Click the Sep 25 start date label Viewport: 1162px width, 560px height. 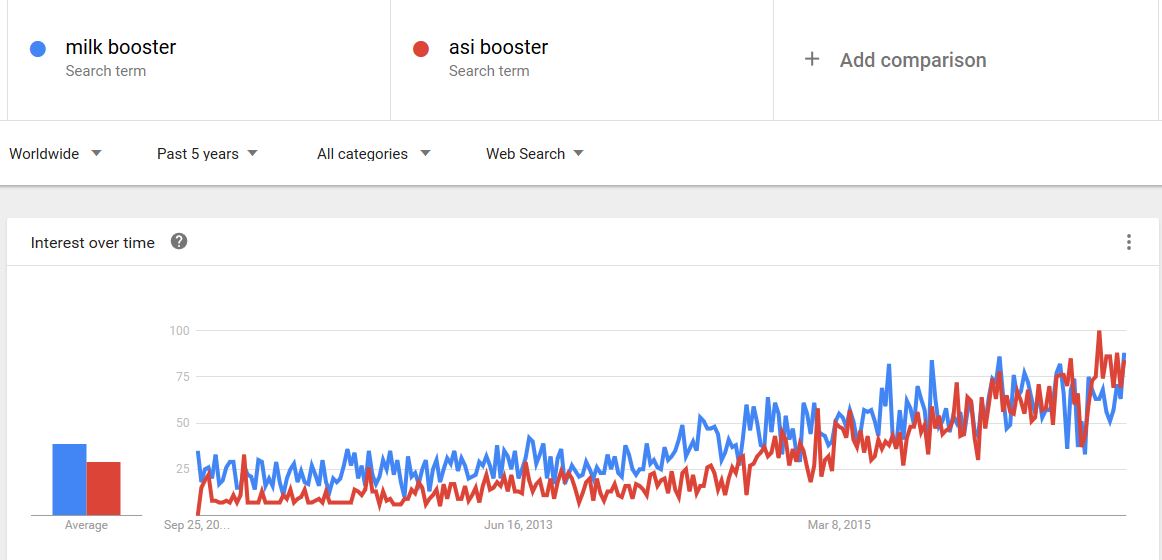pos(197,525)
